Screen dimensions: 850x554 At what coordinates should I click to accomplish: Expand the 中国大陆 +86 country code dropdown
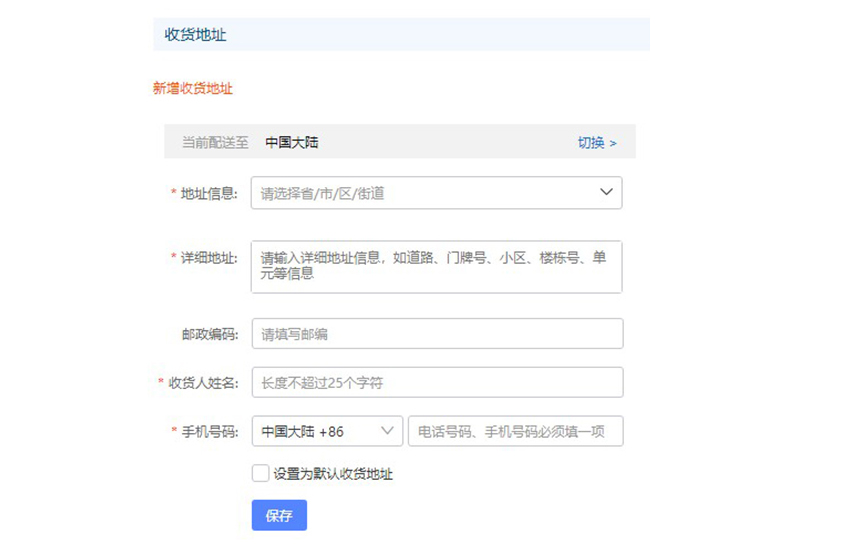327,431
